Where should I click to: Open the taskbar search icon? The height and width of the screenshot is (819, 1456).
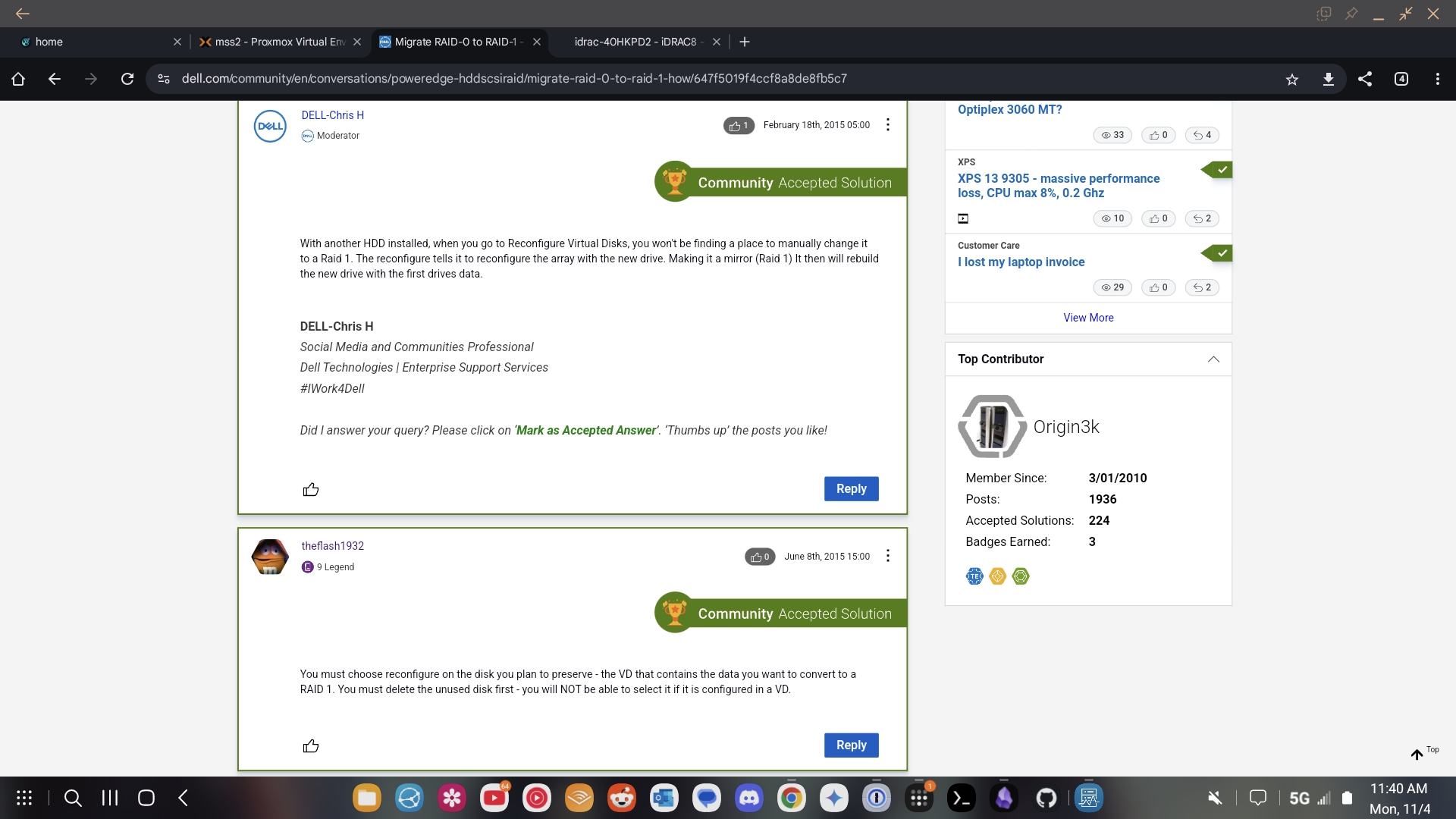73,798
